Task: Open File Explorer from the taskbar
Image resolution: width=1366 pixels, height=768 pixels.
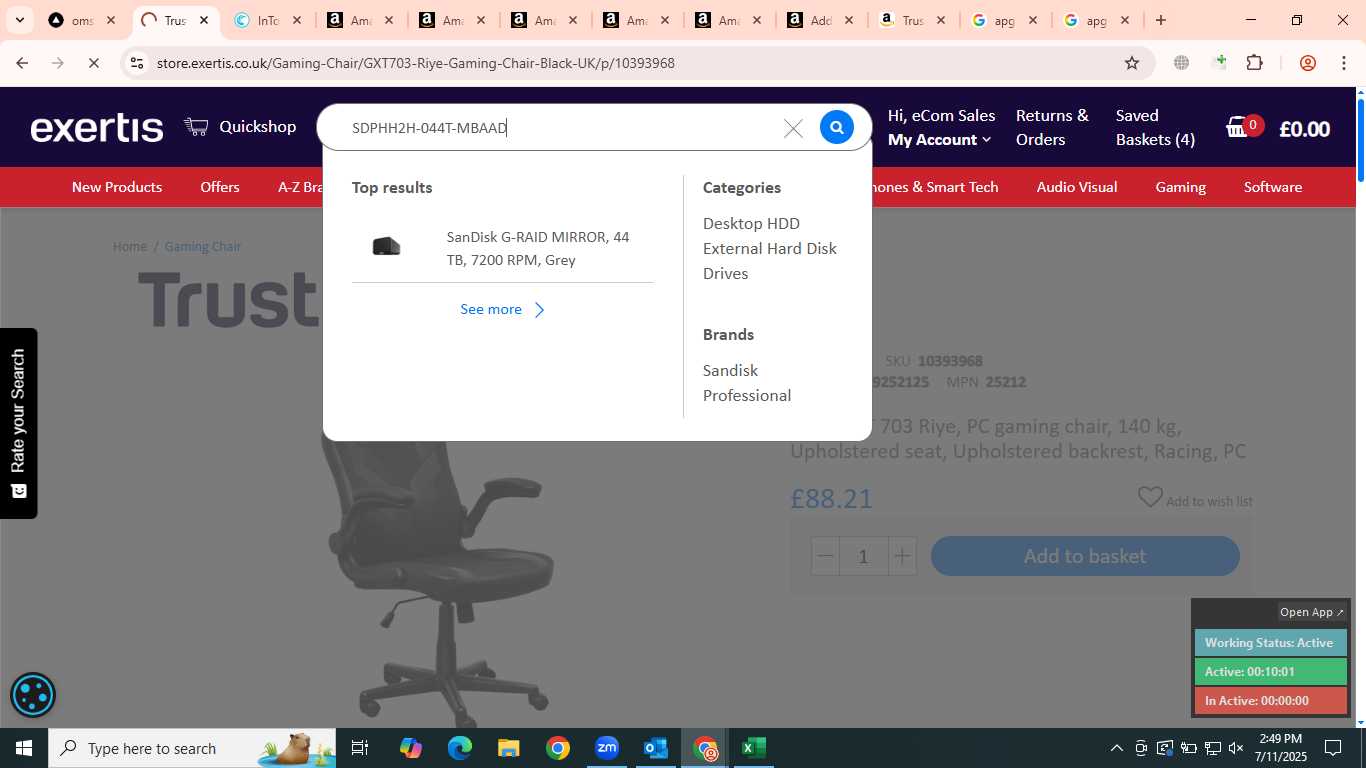Action: 509,748
